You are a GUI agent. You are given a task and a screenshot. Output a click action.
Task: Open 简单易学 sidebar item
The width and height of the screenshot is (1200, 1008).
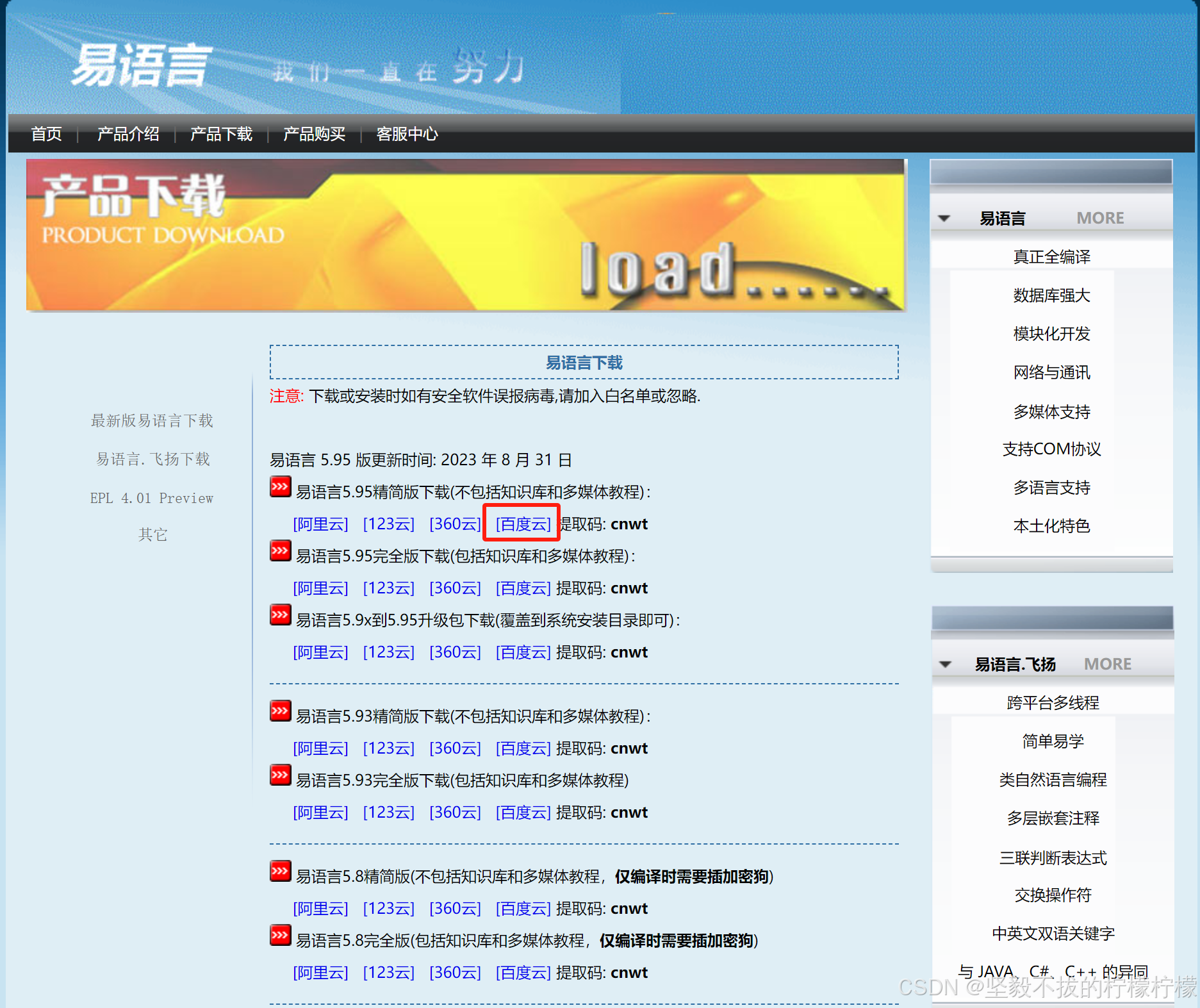[x=1053, y=741]
